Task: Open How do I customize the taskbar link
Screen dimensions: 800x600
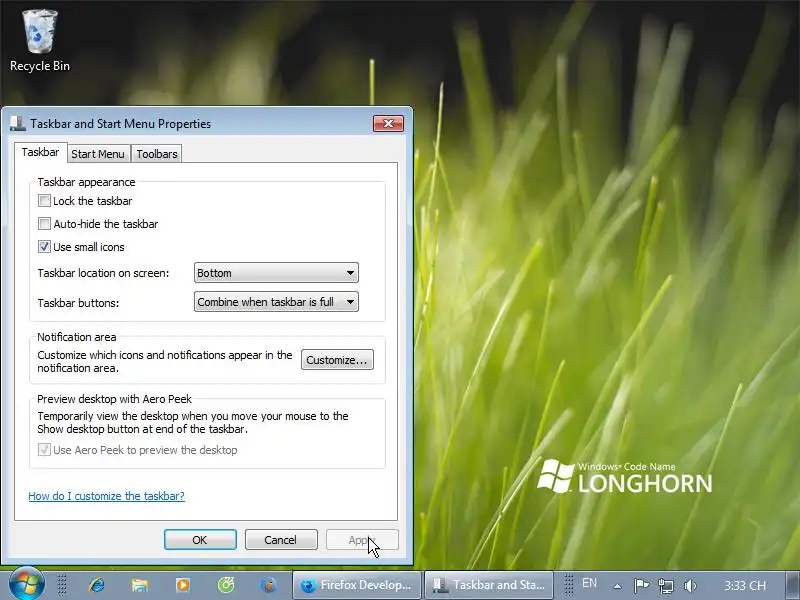Action: tap(106, 496)
